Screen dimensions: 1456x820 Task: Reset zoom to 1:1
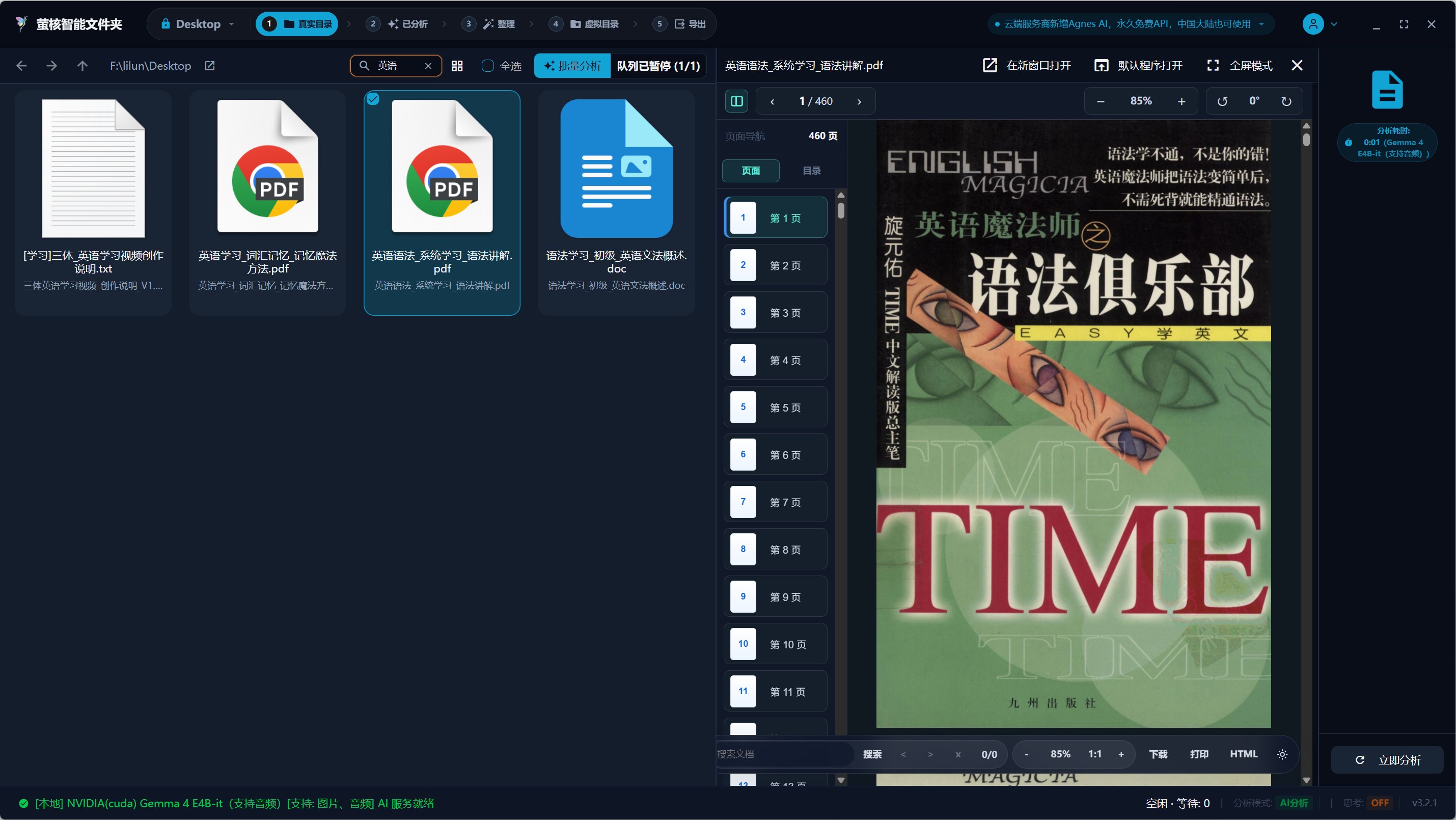(x=1095, y=754)
